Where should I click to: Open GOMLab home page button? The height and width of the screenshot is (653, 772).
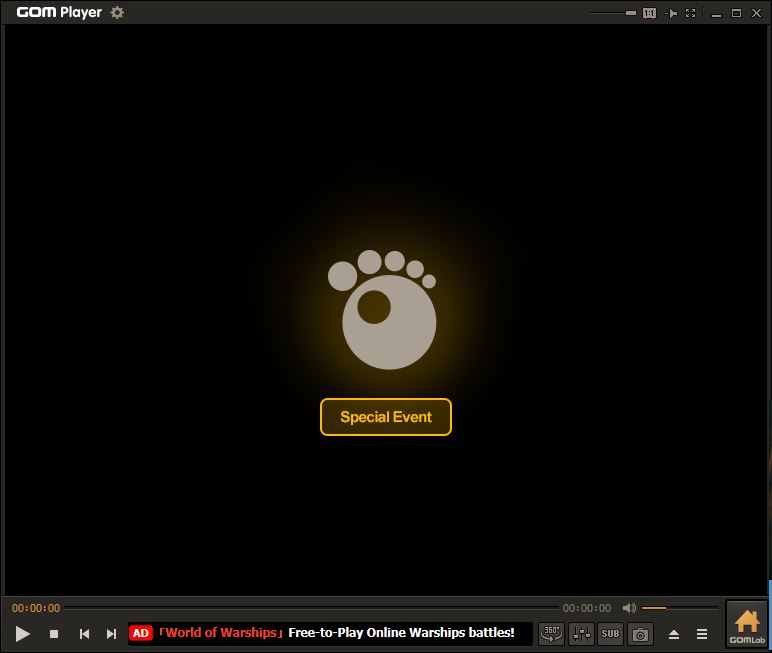pyautogui.click(x=747, y=625)
